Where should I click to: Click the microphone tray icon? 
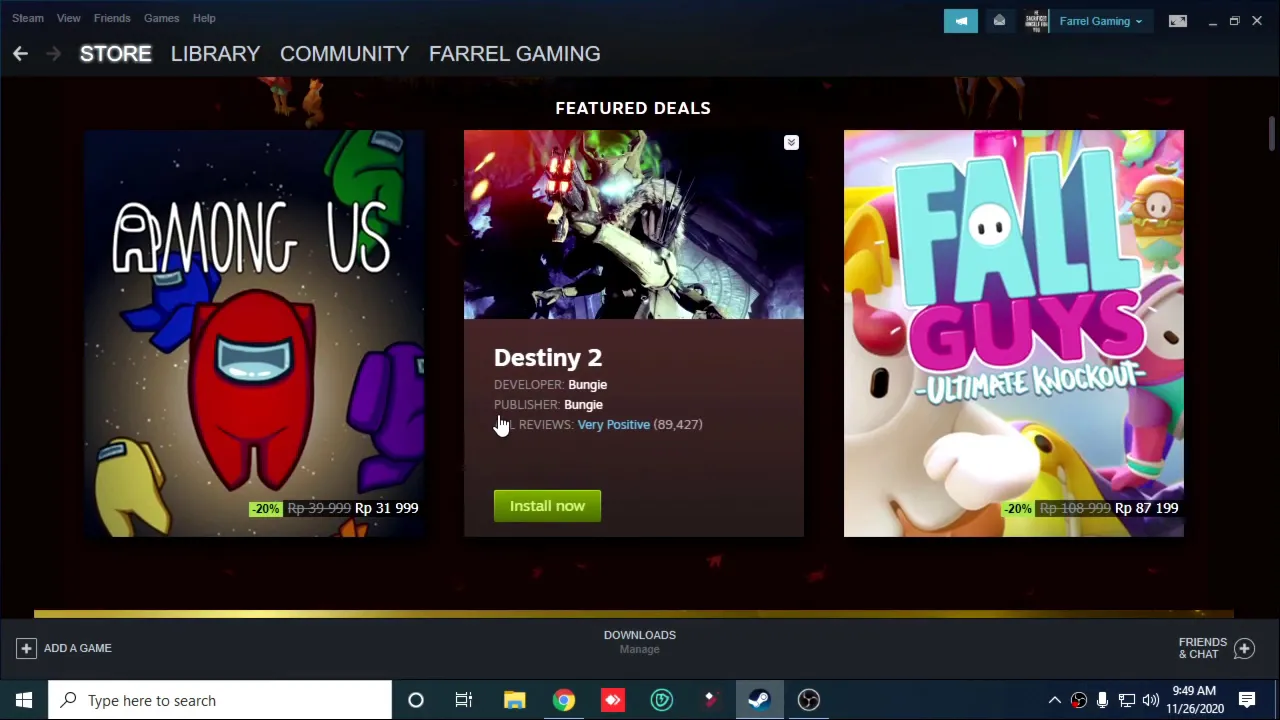pyautogui.click(x=1102, y=700)
